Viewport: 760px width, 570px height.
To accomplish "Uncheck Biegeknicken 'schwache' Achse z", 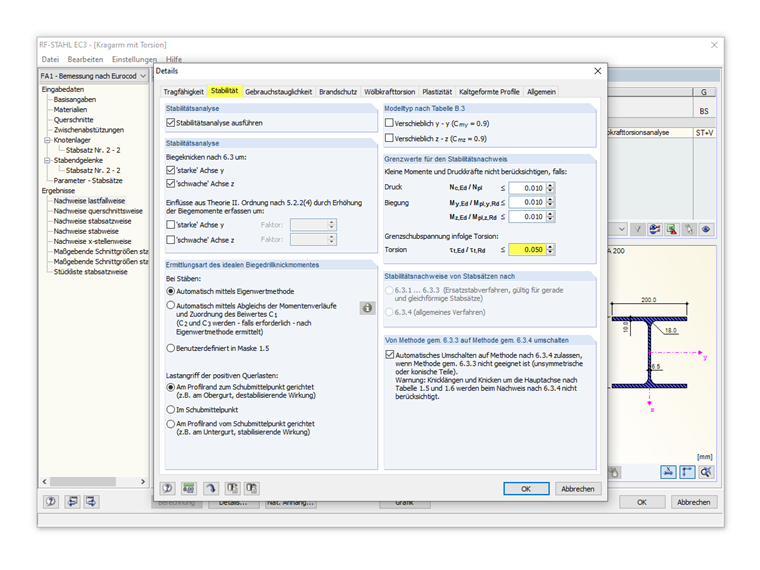I will pos(171,184).
